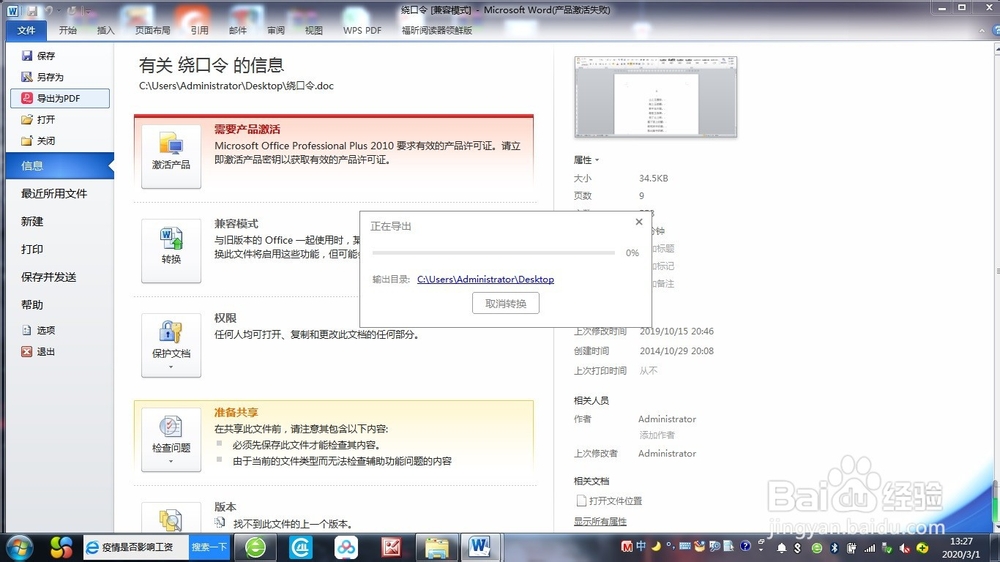Image resolution: width=1000 pixels, height=562 pixels.
Task: Click the notification bell tray icon
Action: (781, 547)
